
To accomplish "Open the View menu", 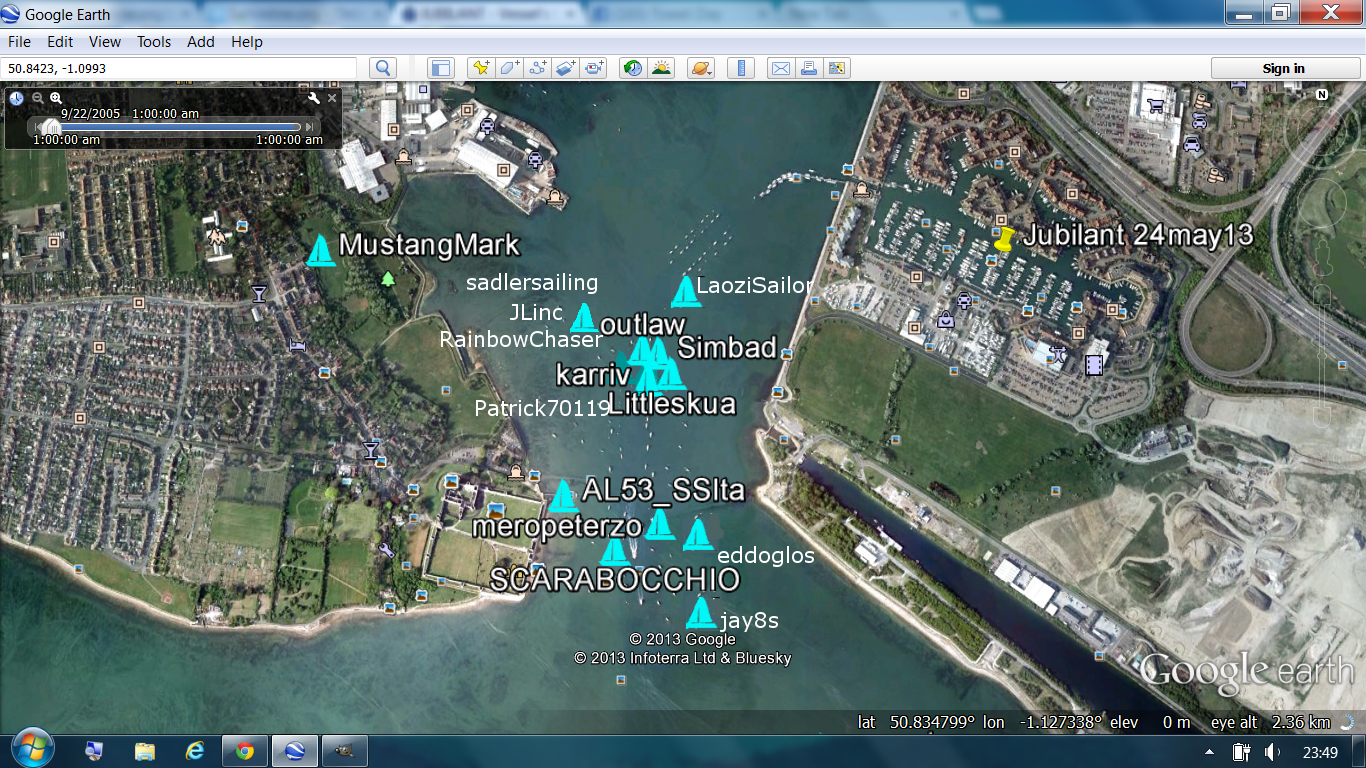I will (x=105, y=42).
